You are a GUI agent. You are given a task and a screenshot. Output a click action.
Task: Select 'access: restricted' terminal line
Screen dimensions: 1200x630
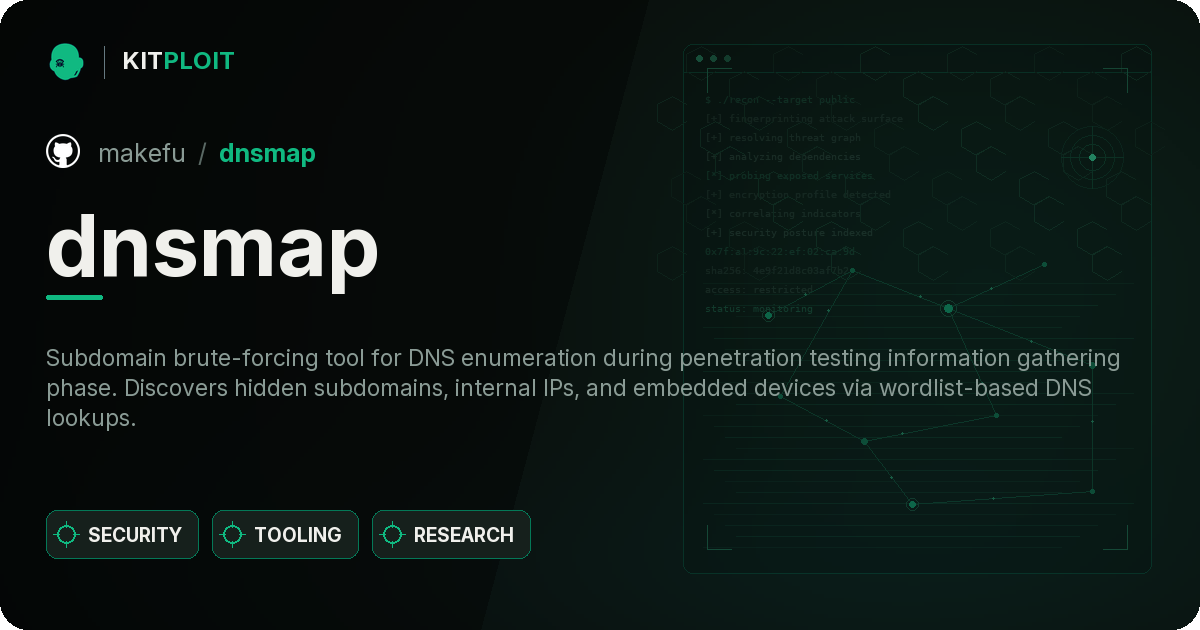pos(759,290)
